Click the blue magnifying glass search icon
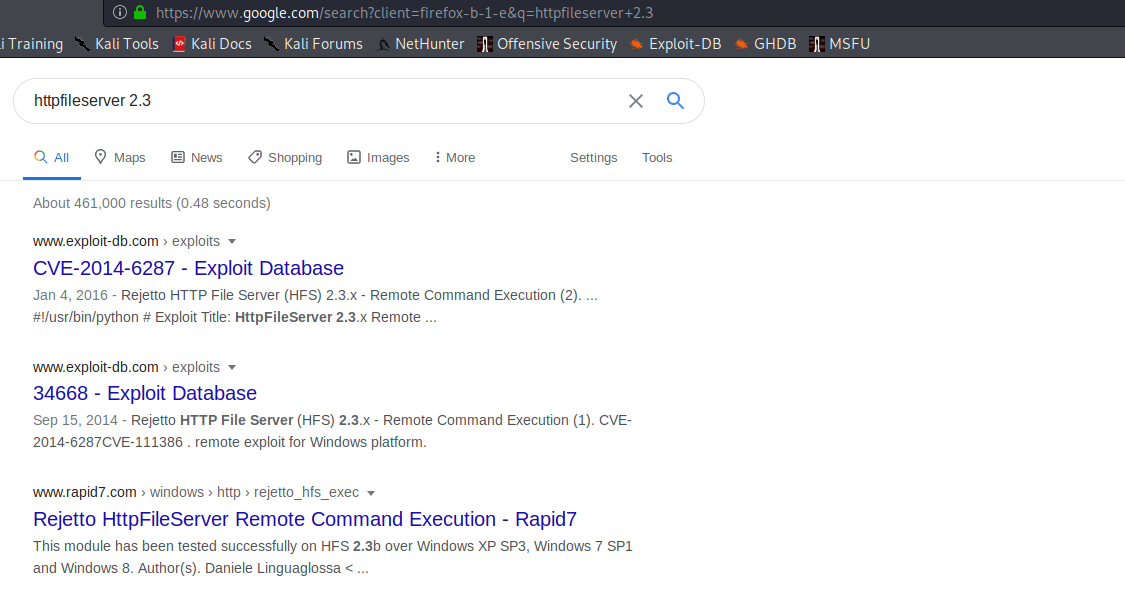Screen dimensions: 1125x606 click(x=675, y=100)
